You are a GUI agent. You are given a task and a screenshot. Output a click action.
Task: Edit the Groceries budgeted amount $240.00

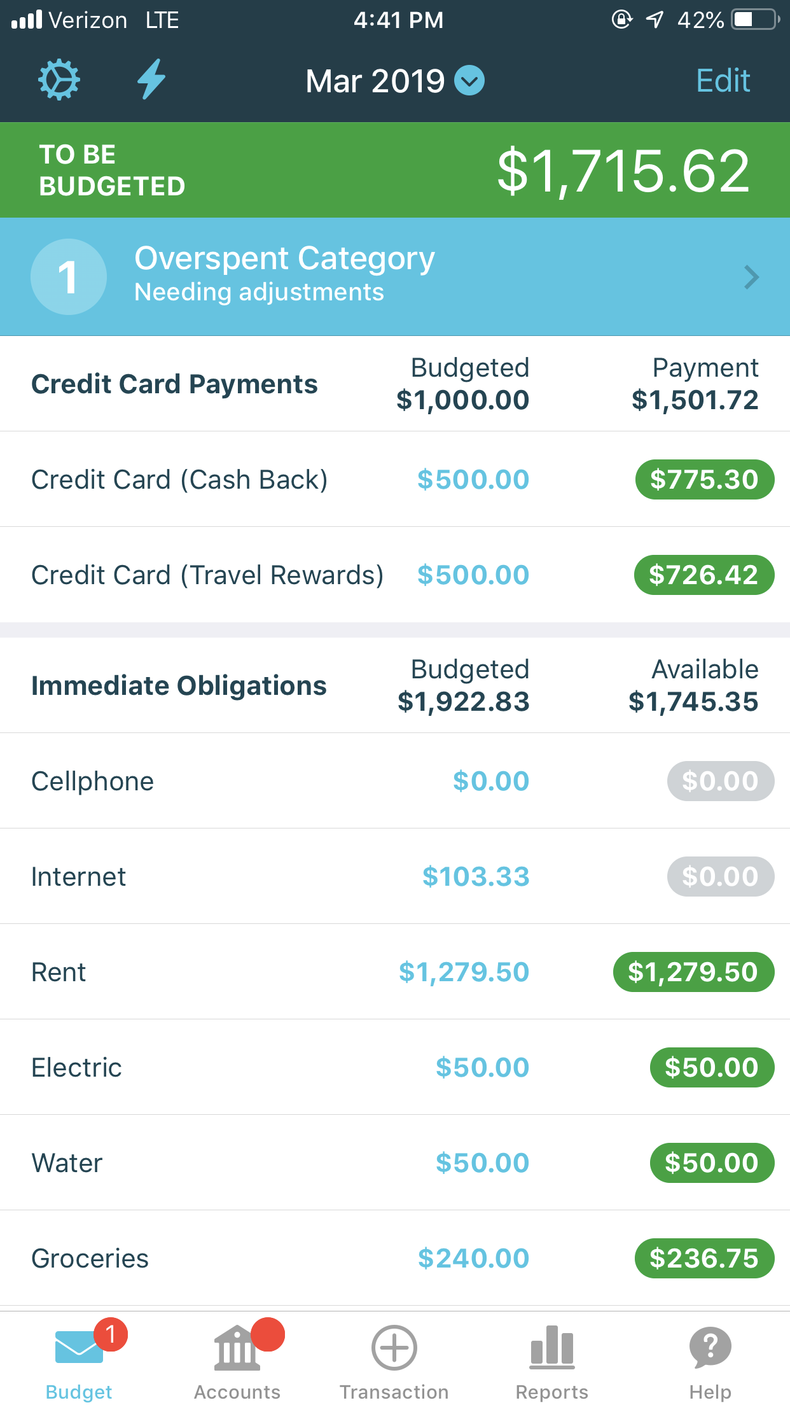[474, 1258]
